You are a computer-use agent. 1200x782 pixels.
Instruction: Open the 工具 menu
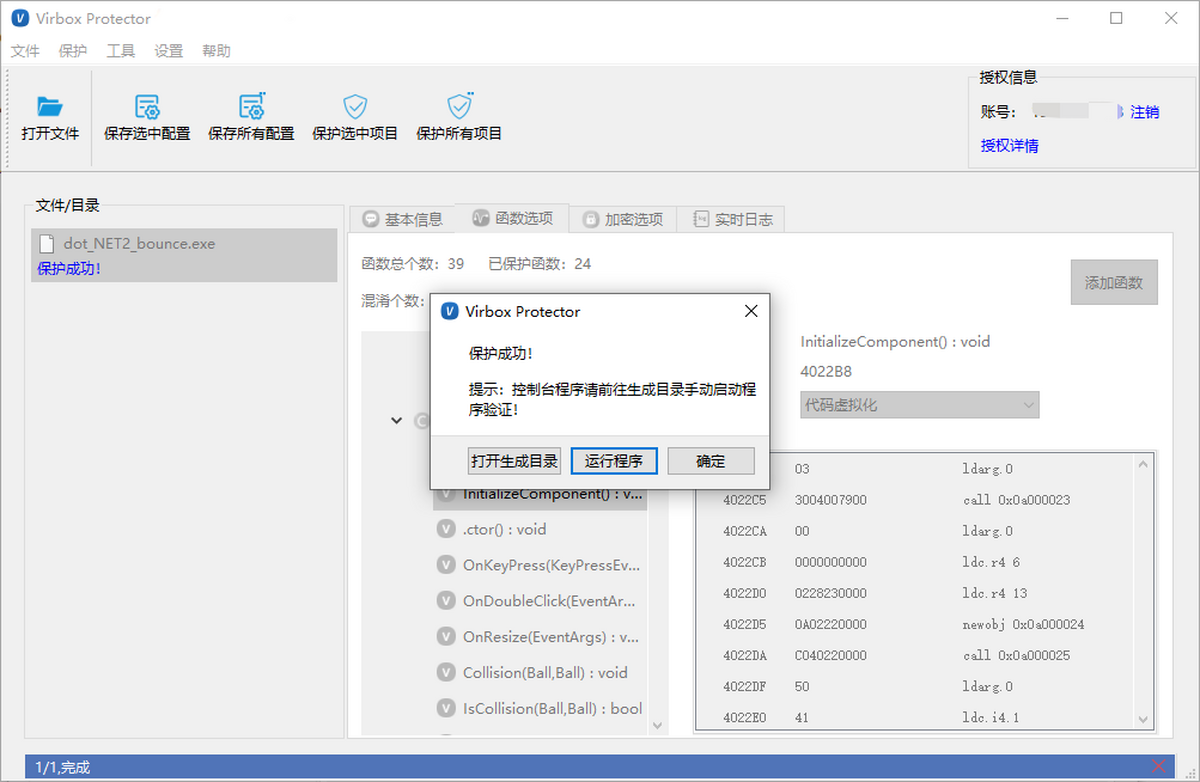coord(120,51)
